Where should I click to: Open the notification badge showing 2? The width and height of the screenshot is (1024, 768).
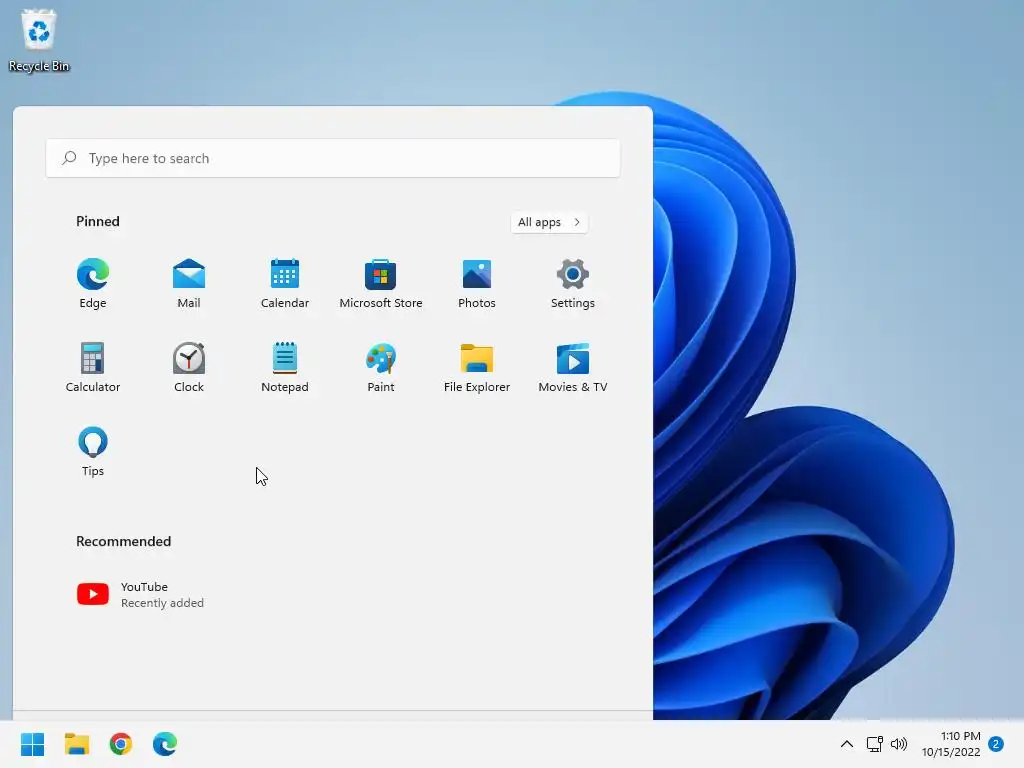coord(996,744)
